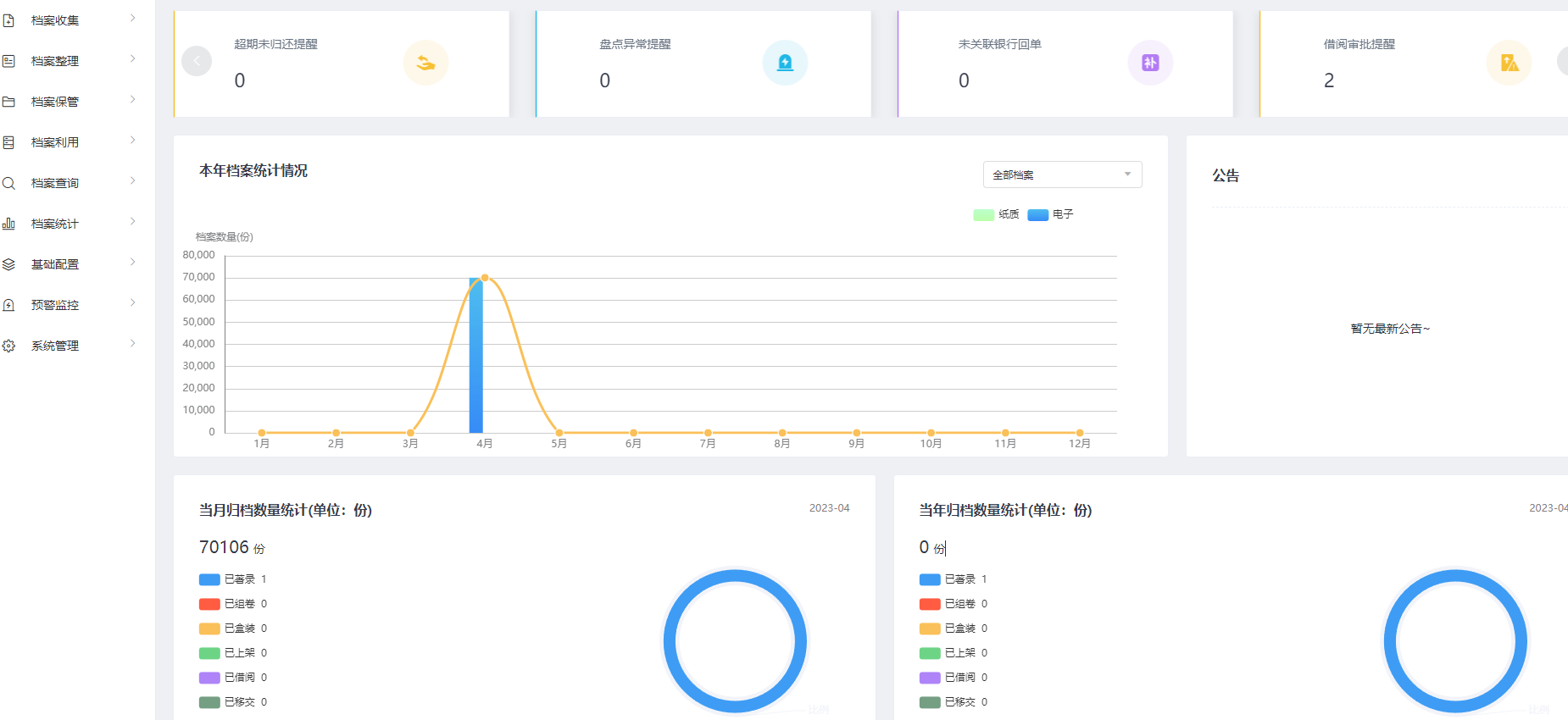1568x720 pixels.
Task: Toggle the 电子 legend series
Action: (x=1050, y=214)
